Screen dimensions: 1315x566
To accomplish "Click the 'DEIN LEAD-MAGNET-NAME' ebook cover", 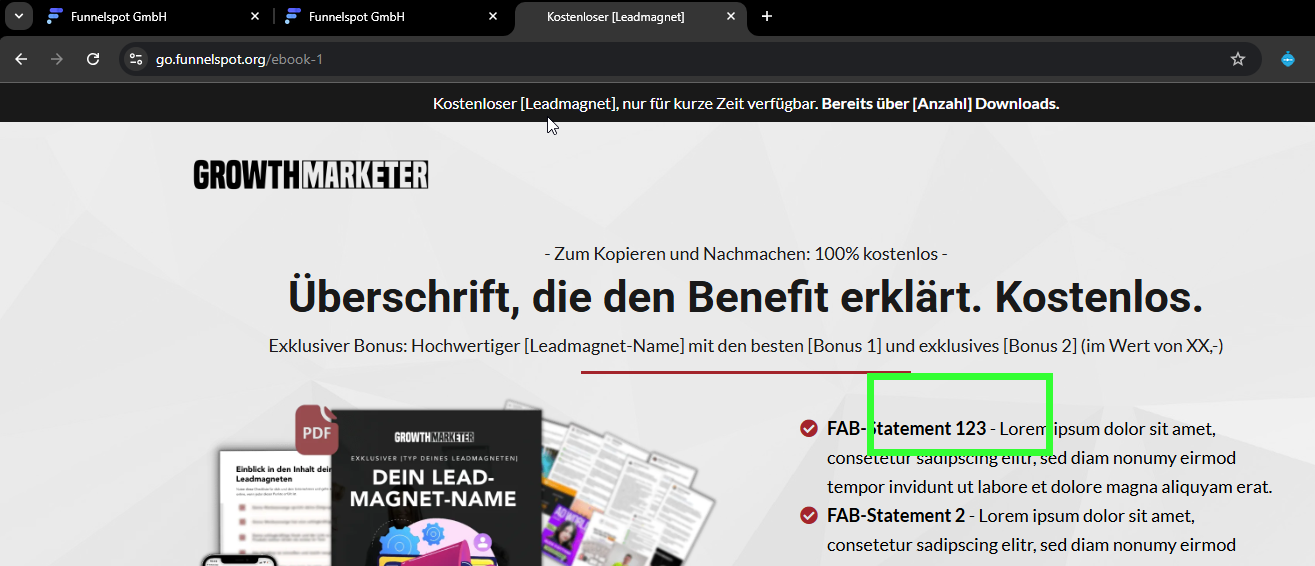I will click(x=436, y=488).
